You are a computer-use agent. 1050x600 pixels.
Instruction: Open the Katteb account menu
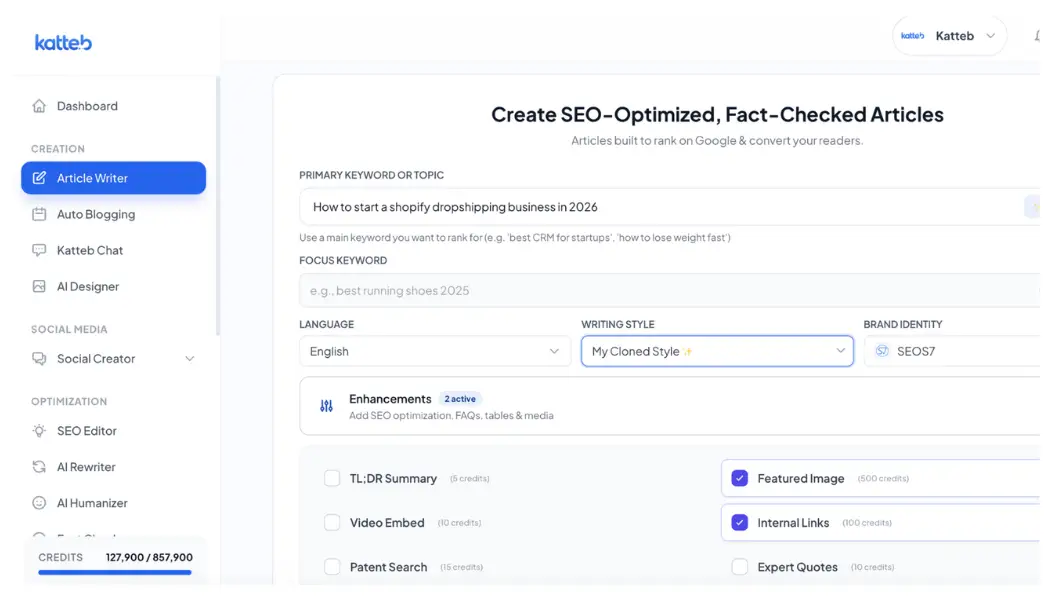tap(949, 35)
